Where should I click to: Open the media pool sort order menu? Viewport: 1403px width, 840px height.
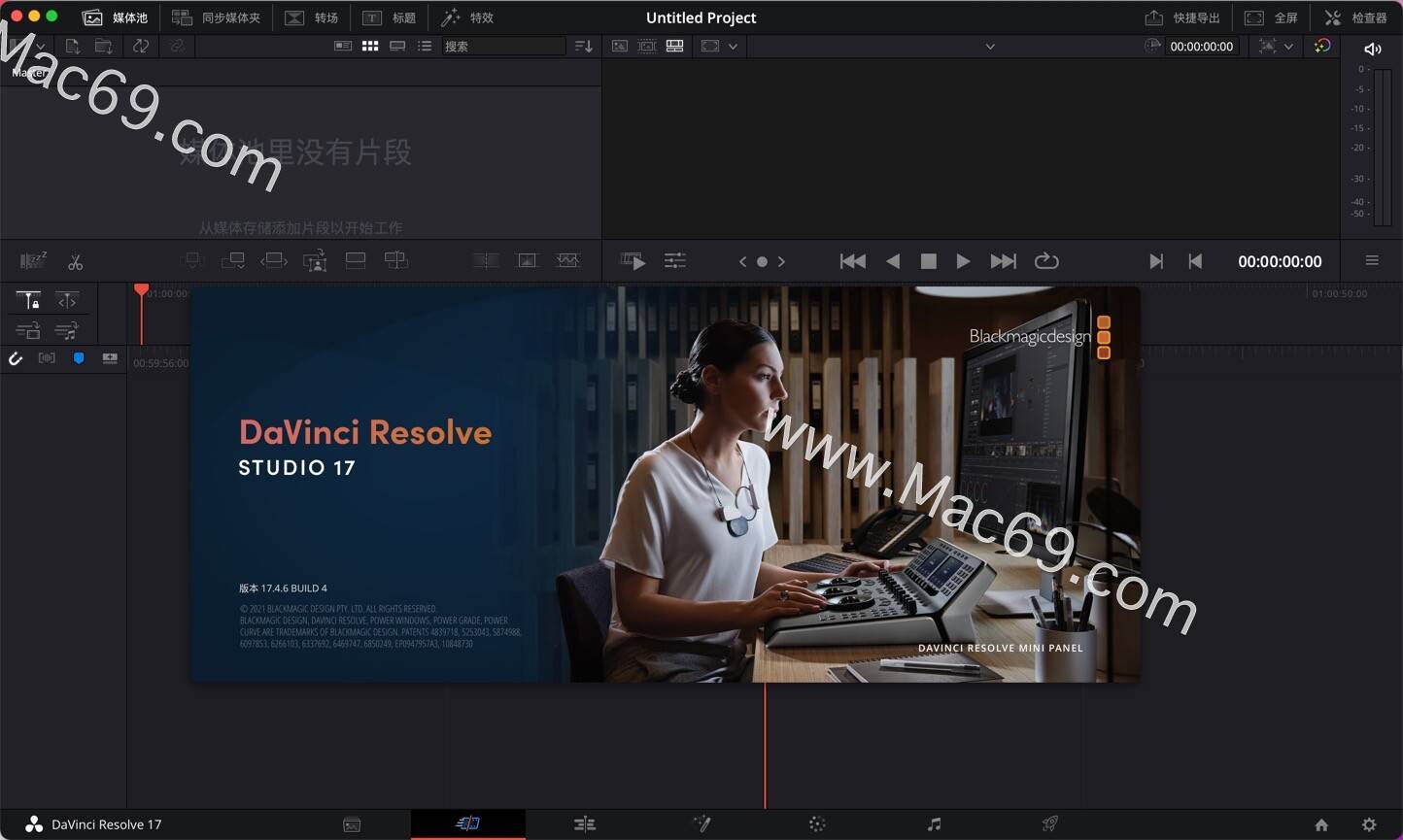583,46
